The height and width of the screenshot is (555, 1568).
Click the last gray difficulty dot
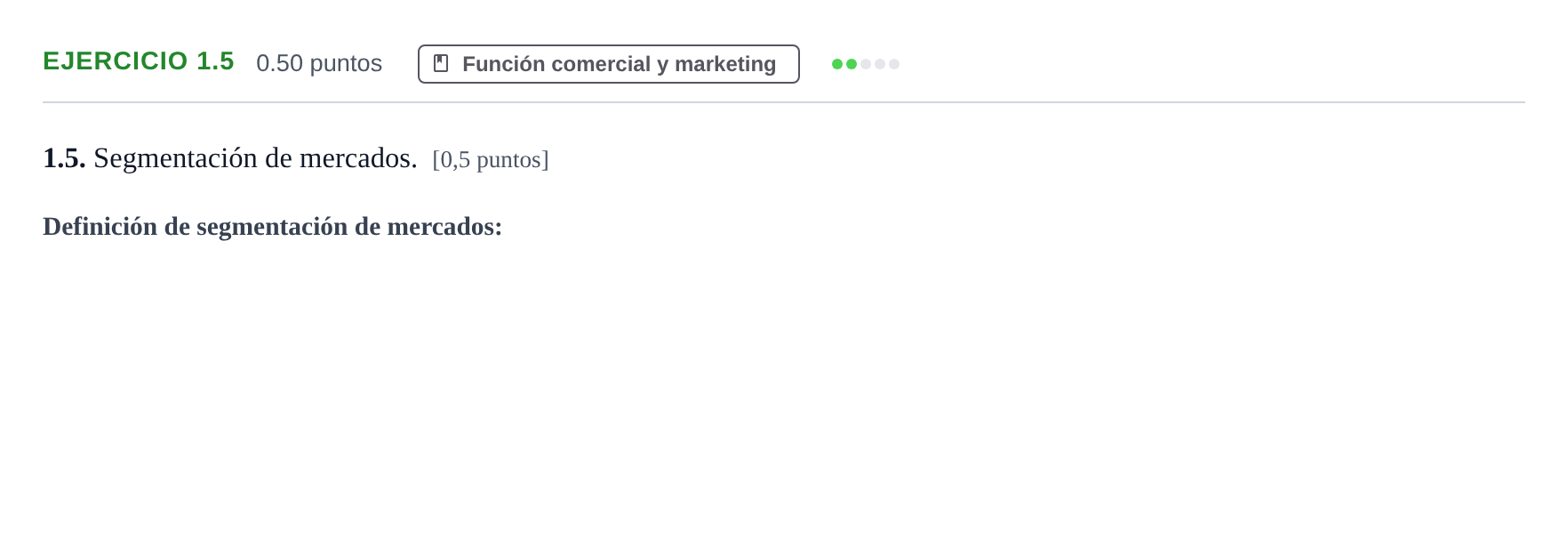(894, 64)
